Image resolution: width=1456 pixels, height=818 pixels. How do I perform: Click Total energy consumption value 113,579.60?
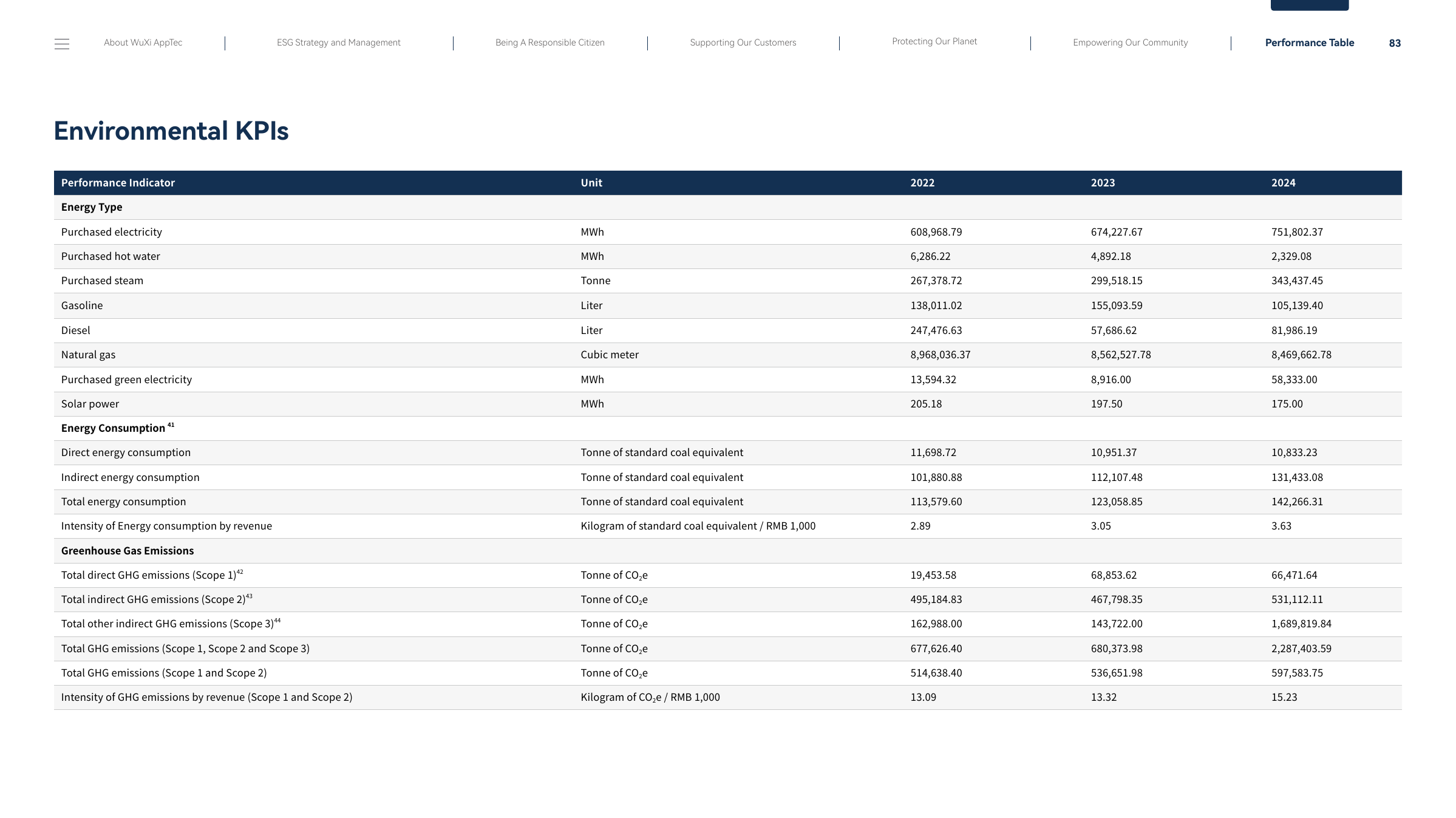click(936, 502)
